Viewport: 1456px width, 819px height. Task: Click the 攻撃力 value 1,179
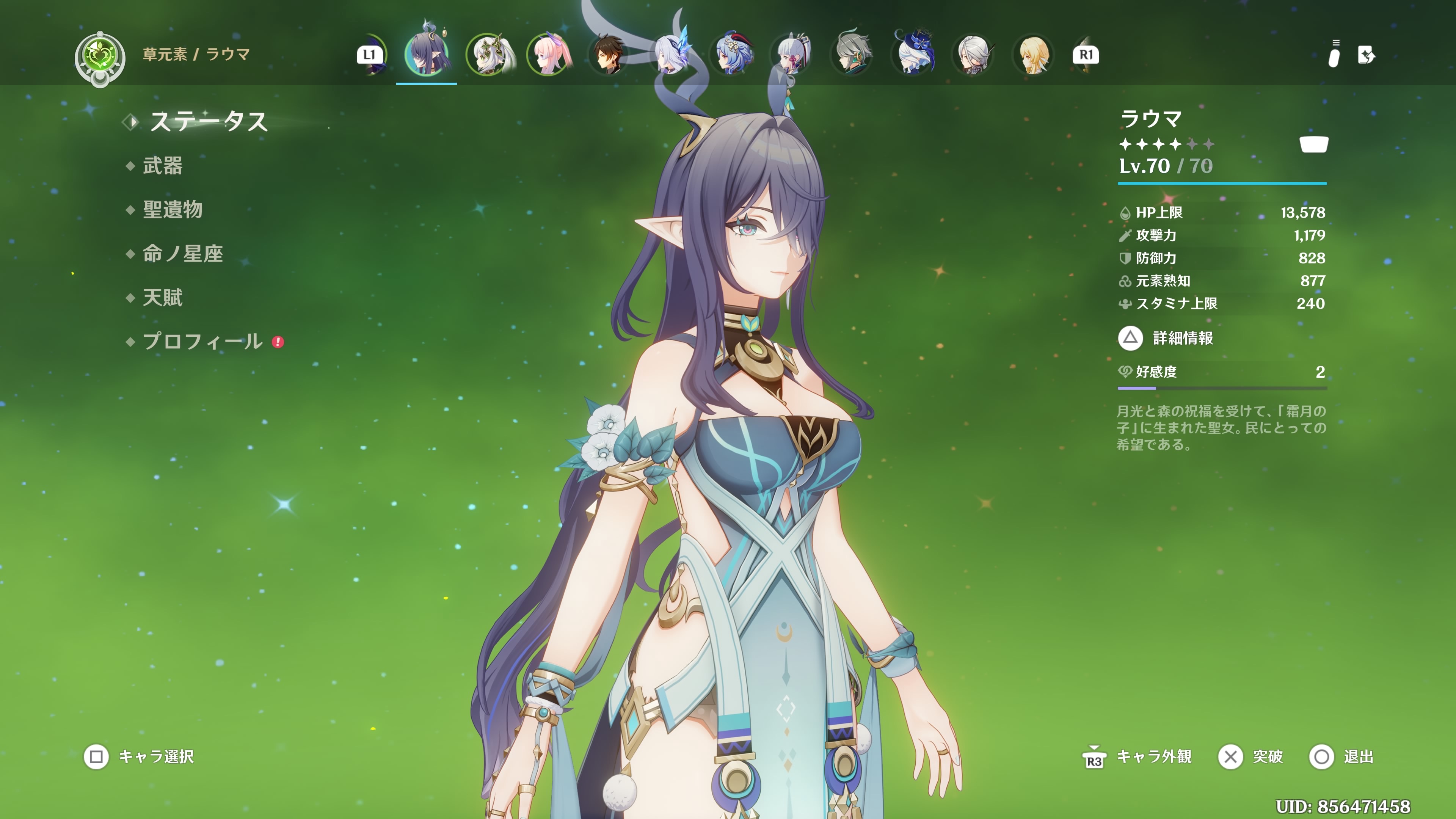point(1310,235)
